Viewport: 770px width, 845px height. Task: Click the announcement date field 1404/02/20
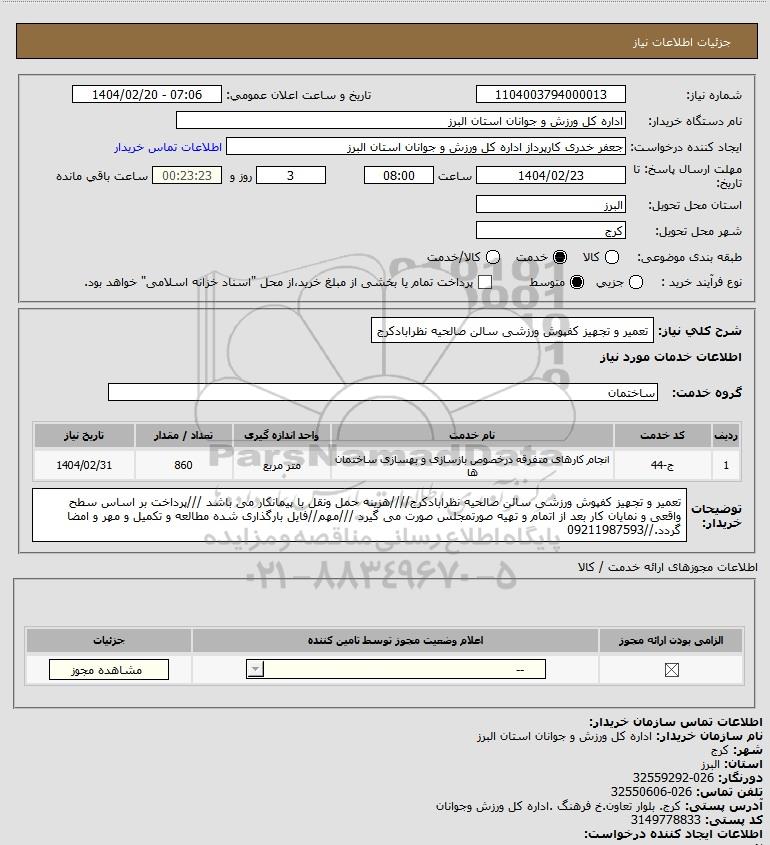tap(147, 94)
